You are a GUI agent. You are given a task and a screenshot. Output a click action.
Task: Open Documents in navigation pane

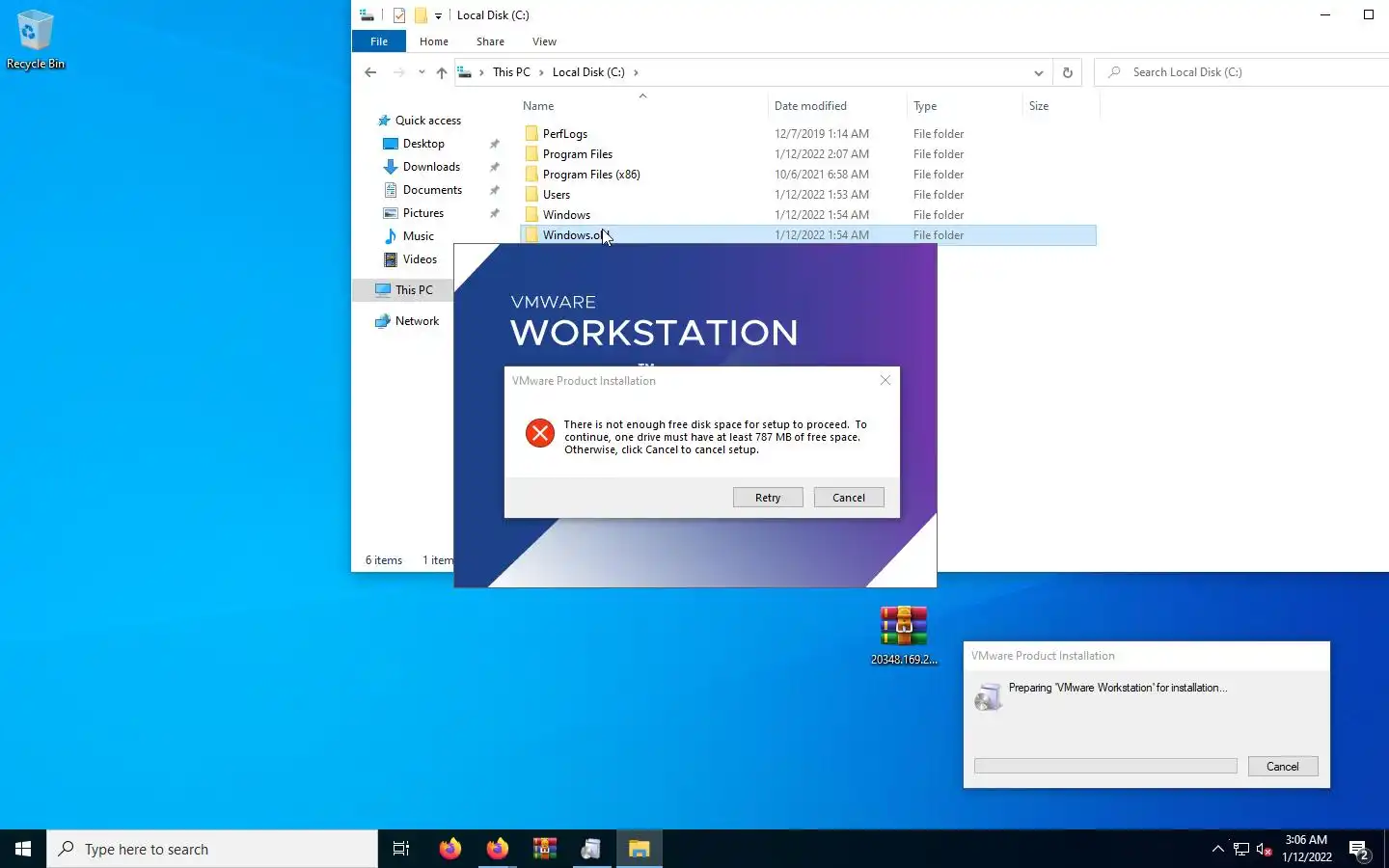(432, 190)
